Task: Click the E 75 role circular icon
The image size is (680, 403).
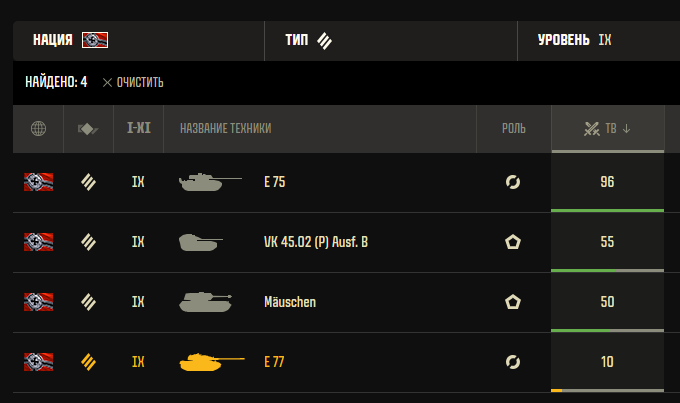Action: [x=514, y=182]
